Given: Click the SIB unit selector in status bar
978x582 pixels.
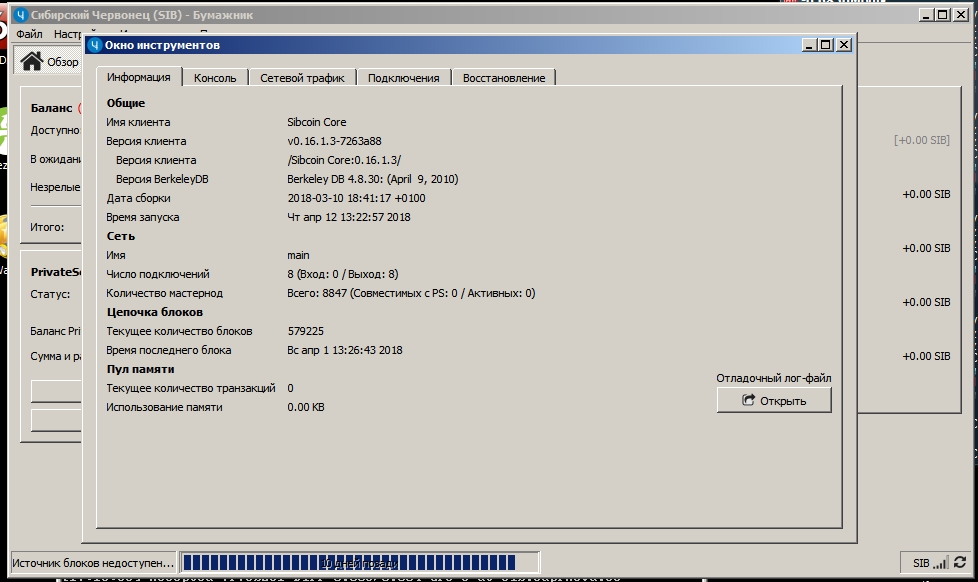Looking at the screenshot, I should pos(921,563).
